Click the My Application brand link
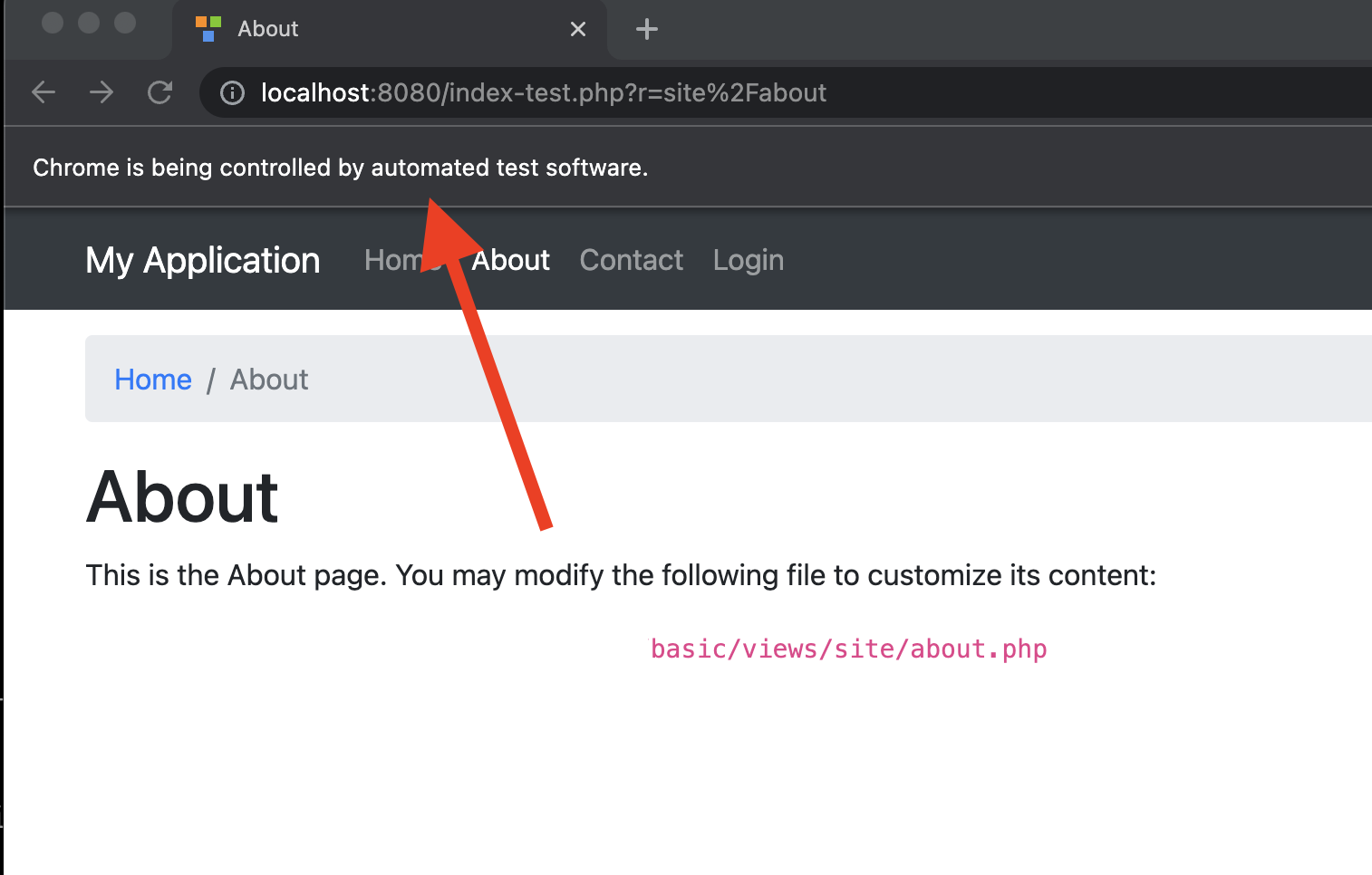Viewport: 1372px width, 875px height. point(202,261)
